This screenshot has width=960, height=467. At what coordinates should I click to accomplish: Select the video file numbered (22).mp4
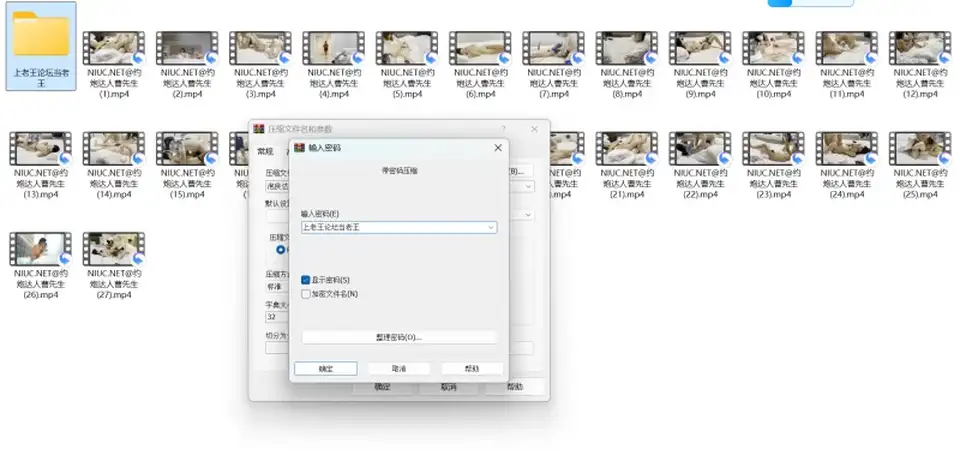click(700, 165)
